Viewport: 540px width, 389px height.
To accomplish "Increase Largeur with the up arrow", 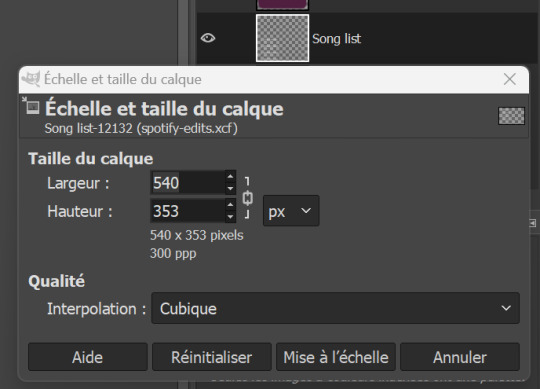I will coord(230,177).
